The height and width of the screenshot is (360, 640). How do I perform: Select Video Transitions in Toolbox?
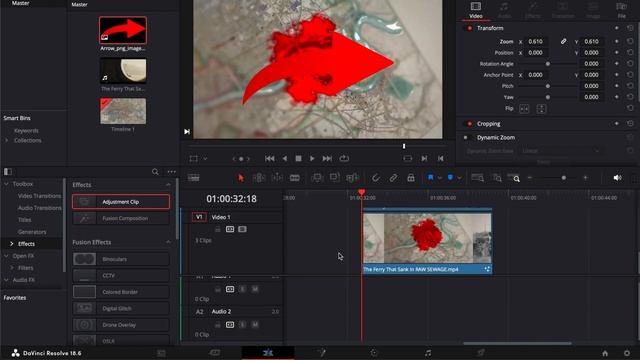39,196
